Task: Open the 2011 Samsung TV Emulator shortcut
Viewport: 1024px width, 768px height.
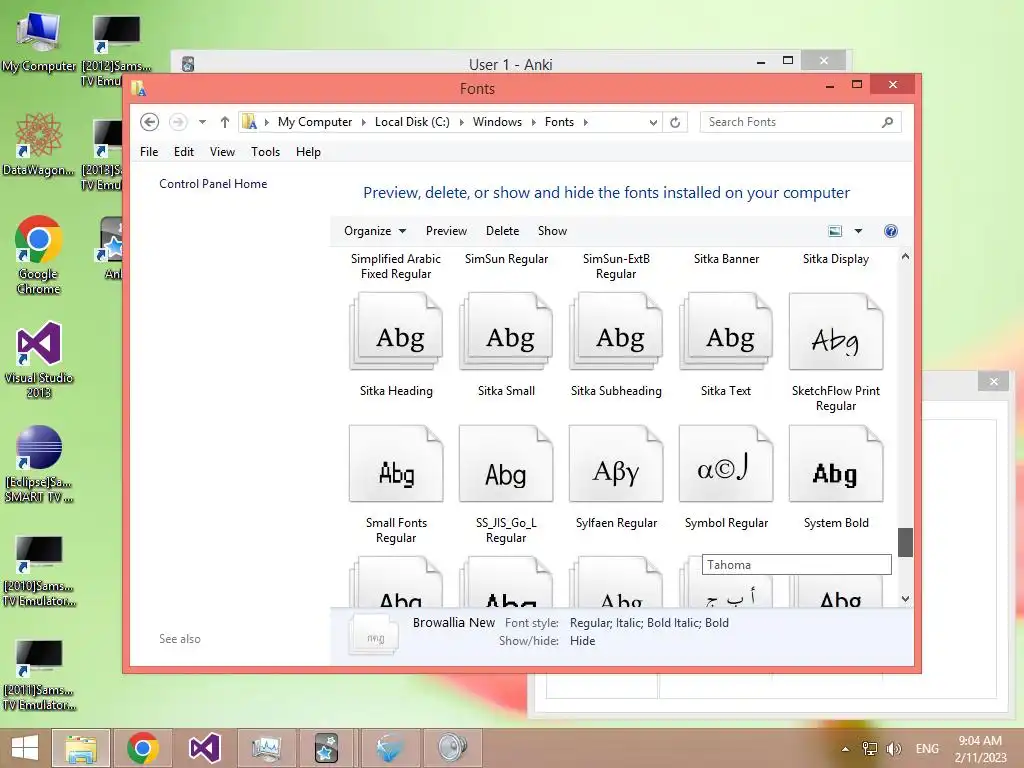Action: pos(39,675)
